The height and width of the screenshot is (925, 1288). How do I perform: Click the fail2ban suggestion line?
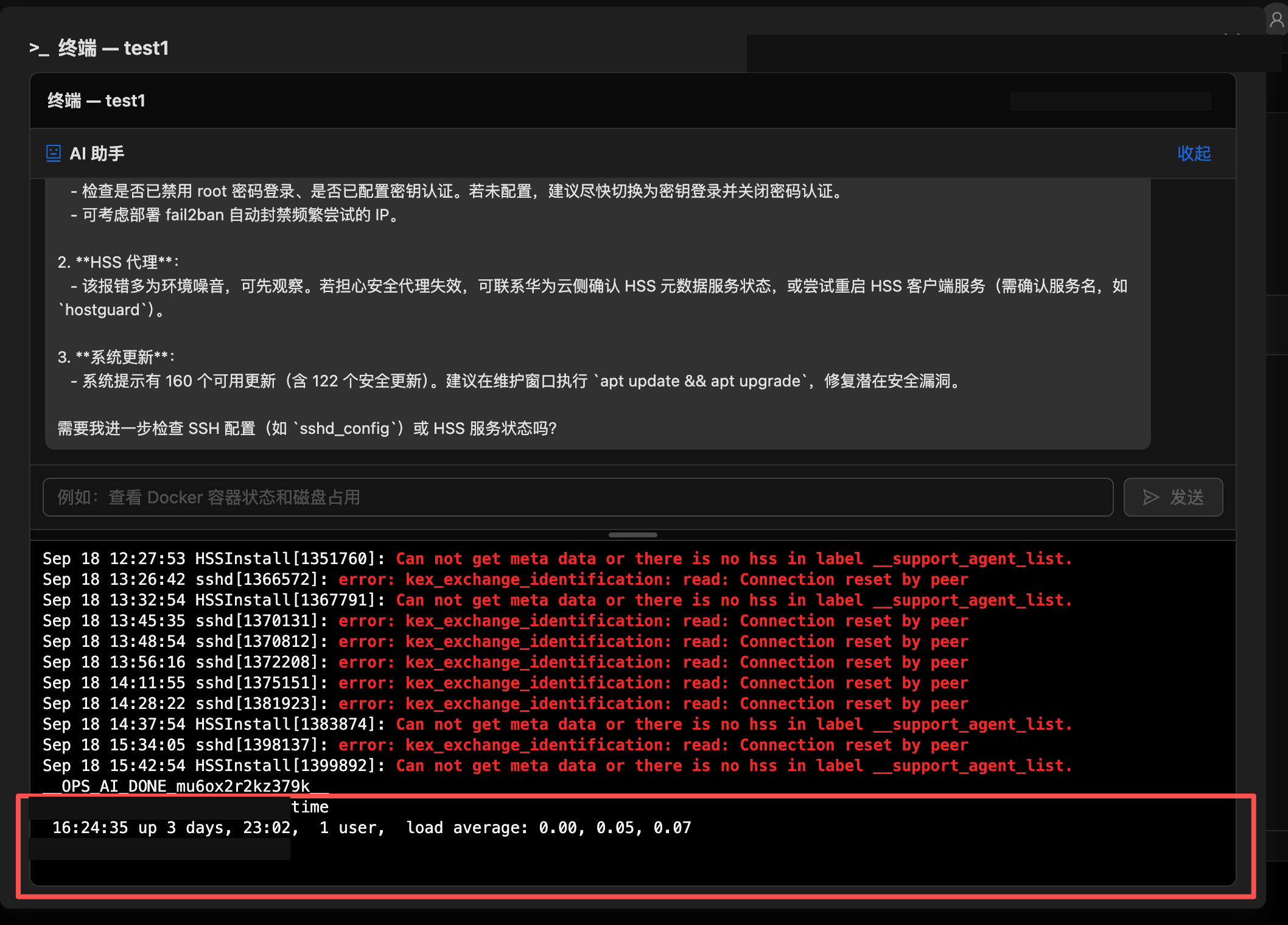coord(236,215)
